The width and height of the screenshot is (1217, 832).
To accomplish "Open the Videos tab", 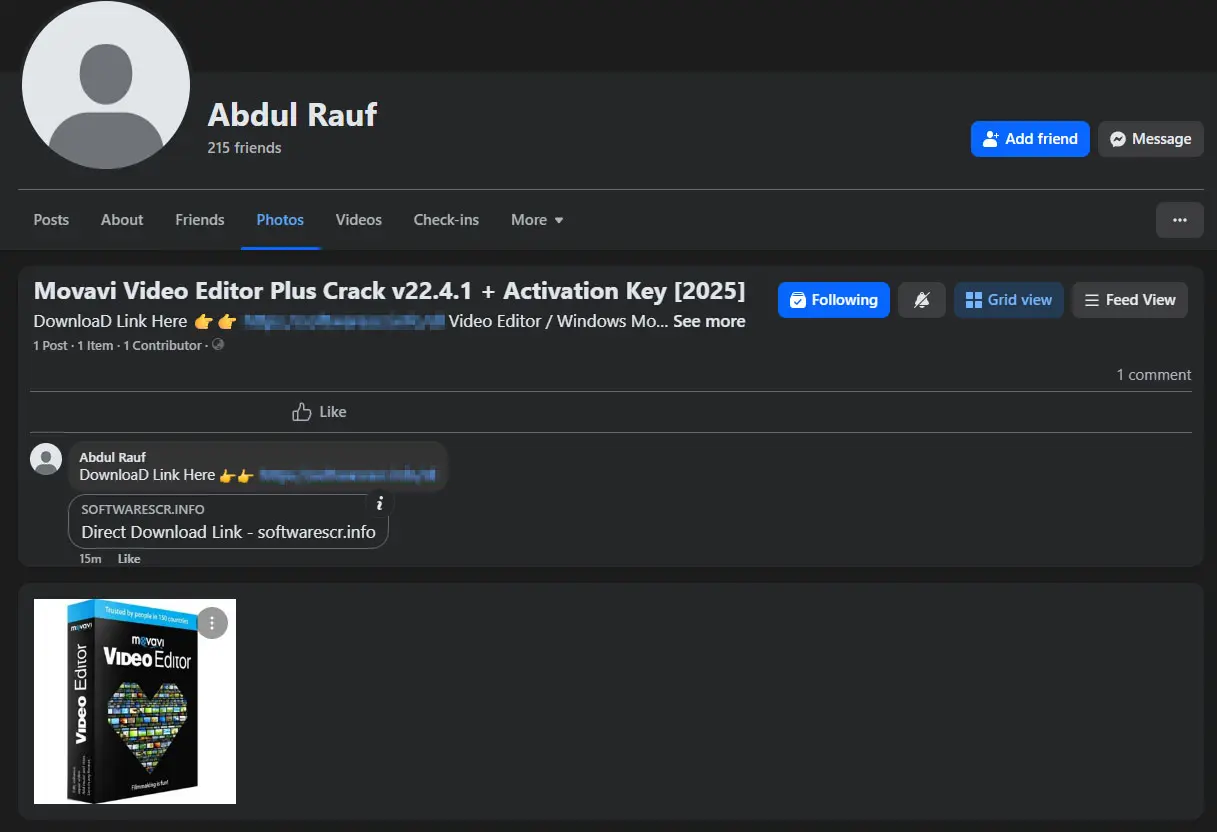I will 359,220.
